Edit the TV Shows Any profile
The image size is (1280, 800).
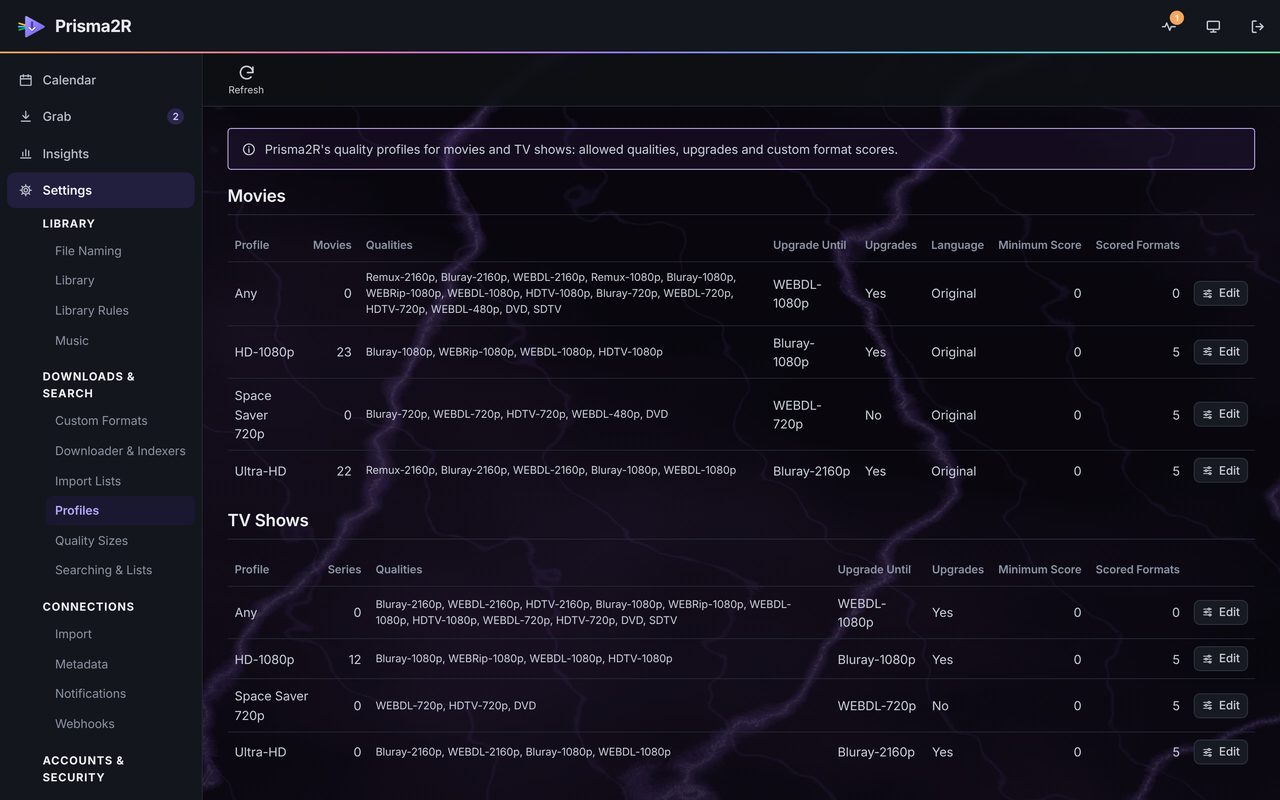(1220, 612)
